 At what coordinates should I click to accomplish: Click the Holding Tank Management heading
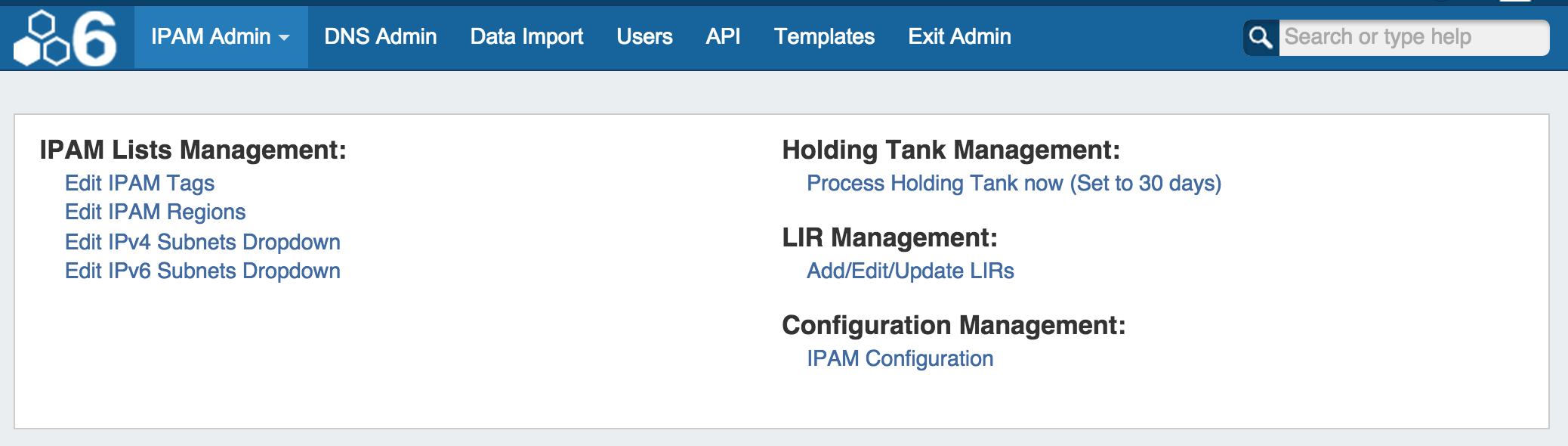point(951,150)
